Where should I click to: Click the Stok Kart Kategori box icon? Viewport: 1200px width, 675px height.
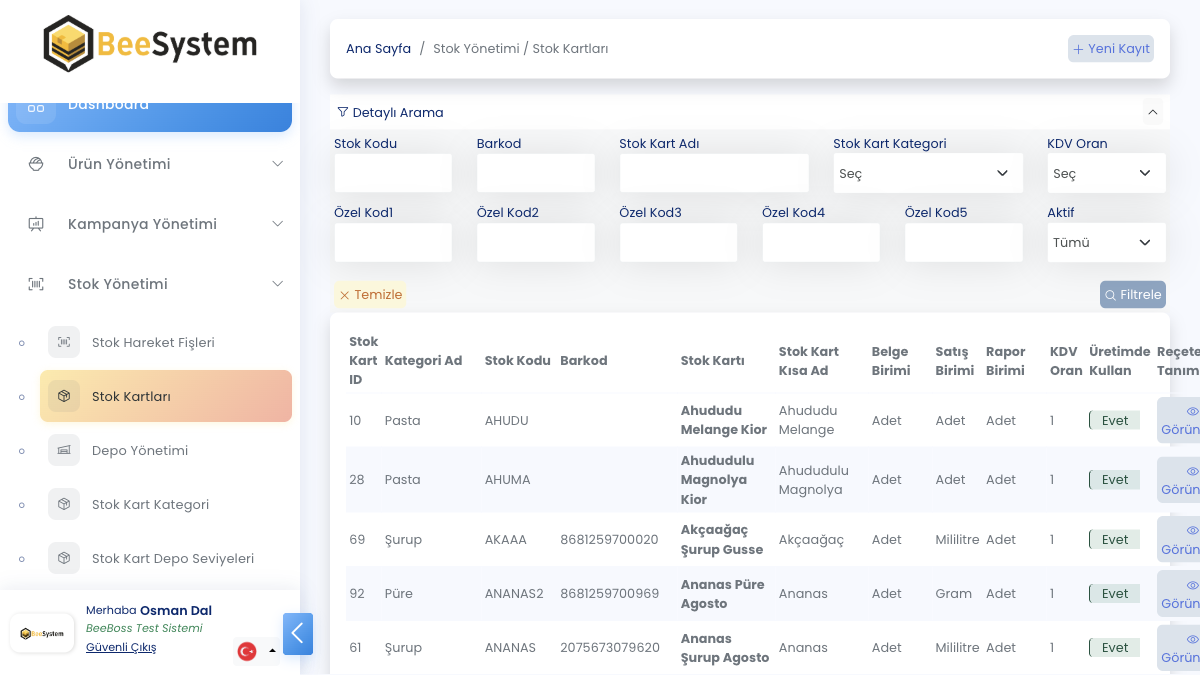click(x=64, y=504)
